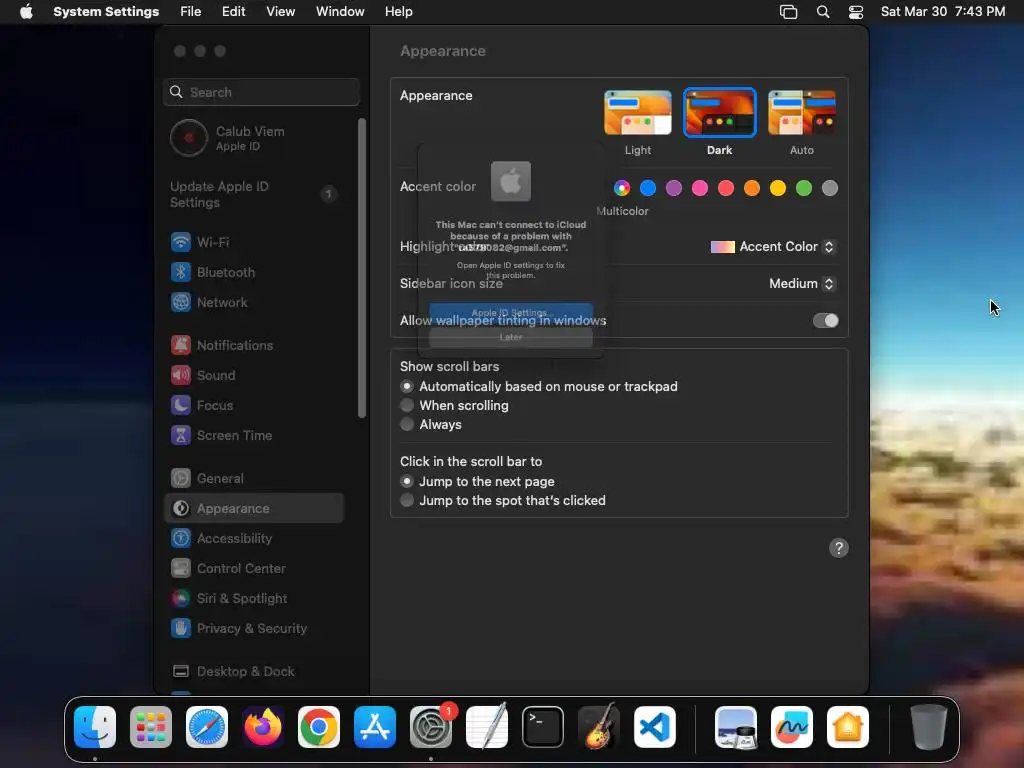The image size is (1024, 768).
Task: Select the Network globe icon
Action: (x=181, y=302)
